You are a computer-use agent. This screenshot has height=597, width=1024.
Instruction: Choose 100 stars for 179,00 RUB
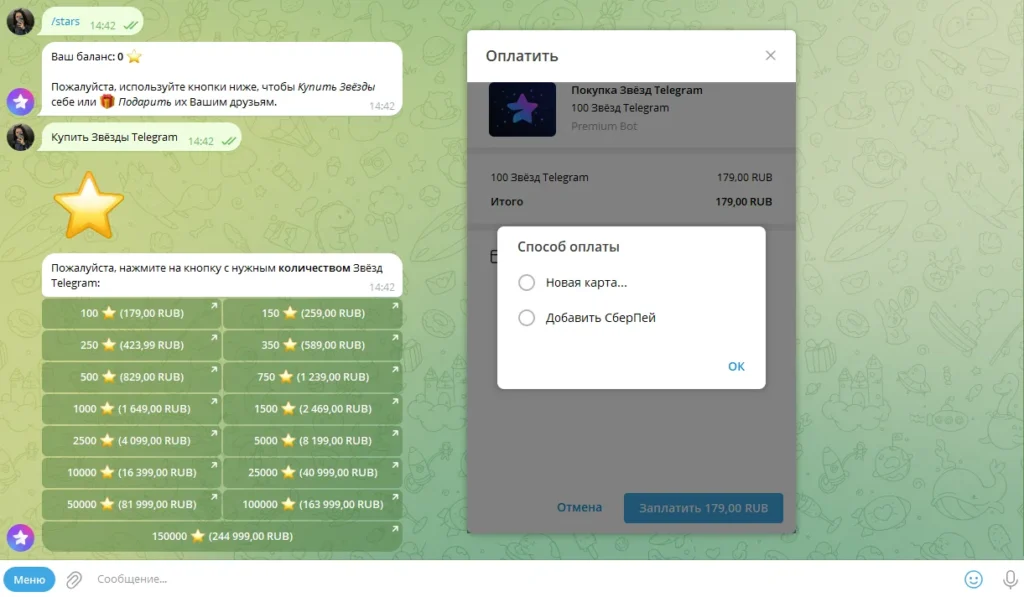[x=131, y=313]
